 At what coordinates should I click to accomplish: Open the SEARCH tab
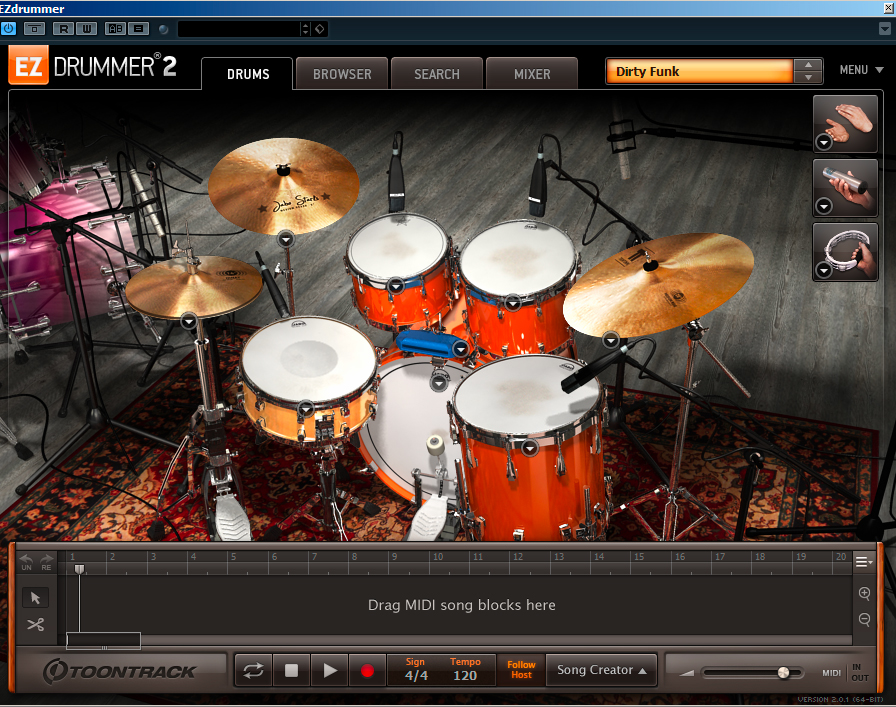tap(437, 74)
